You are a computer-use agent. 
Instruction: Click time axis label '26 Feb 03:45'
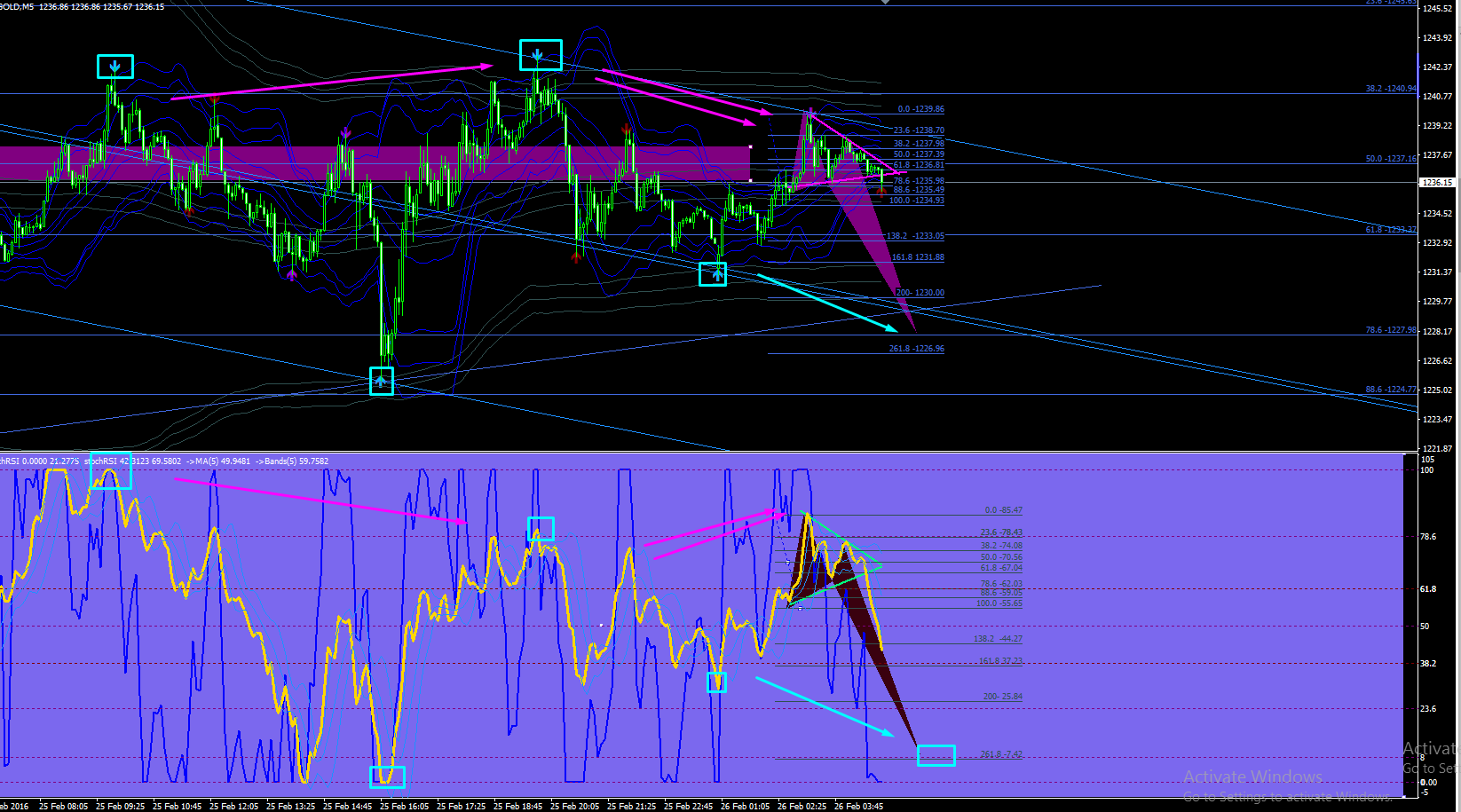[x=858, y=807]
